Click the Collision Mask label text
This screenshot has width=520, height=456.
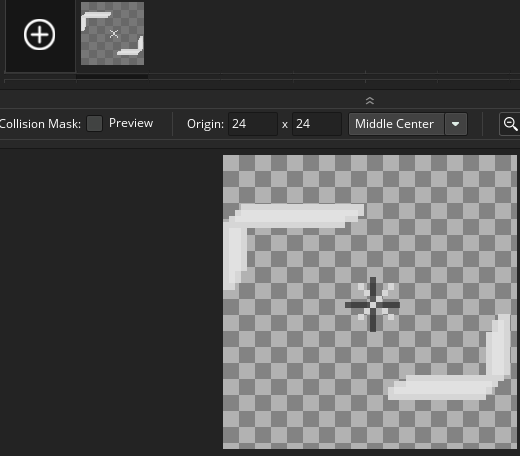pyautogui.click(x=40, y=124)
